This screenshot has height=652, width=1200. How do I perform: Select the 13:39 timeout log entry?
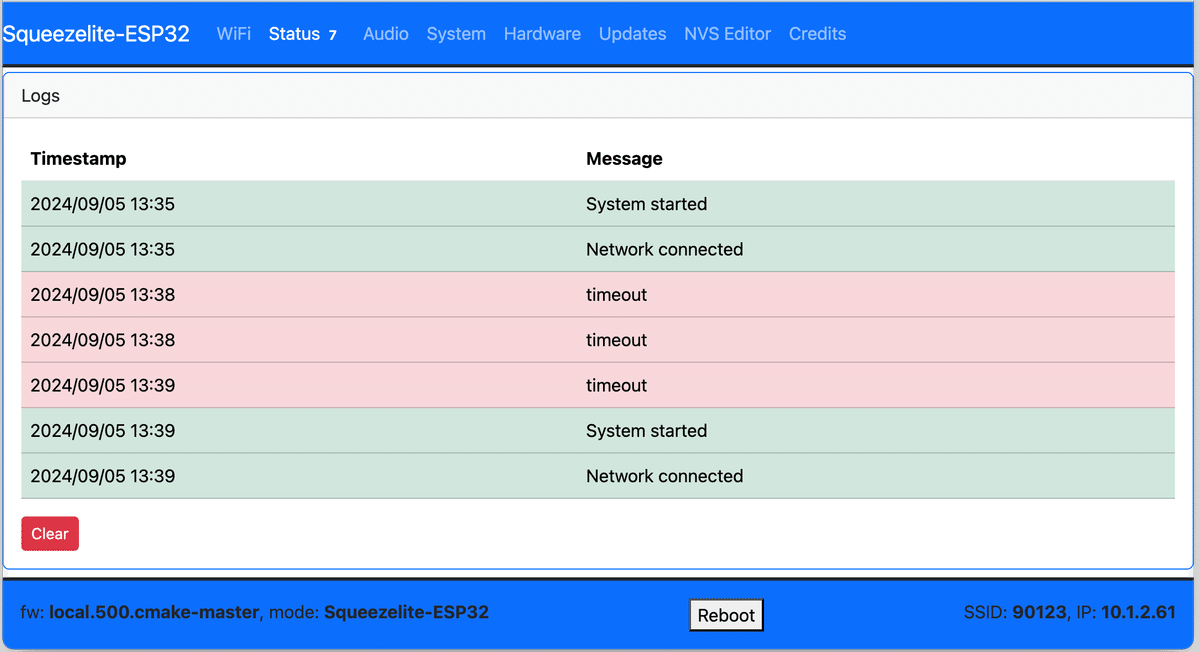(597, 385)
